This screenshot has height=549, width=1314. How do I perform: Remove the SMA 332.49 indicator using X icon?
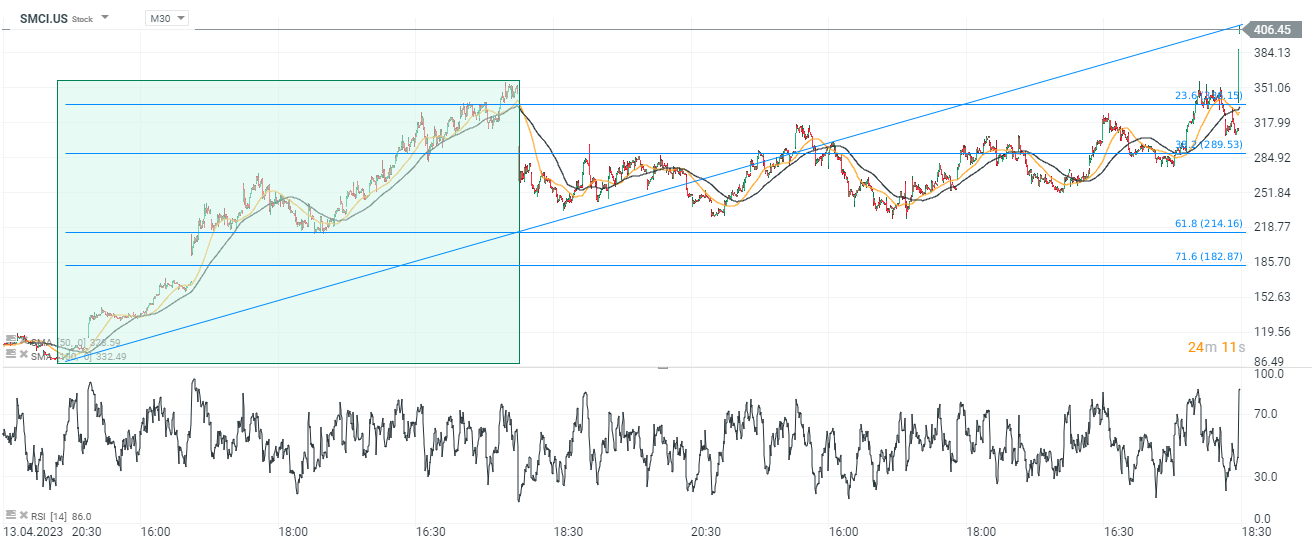click(x=24, y=354)
